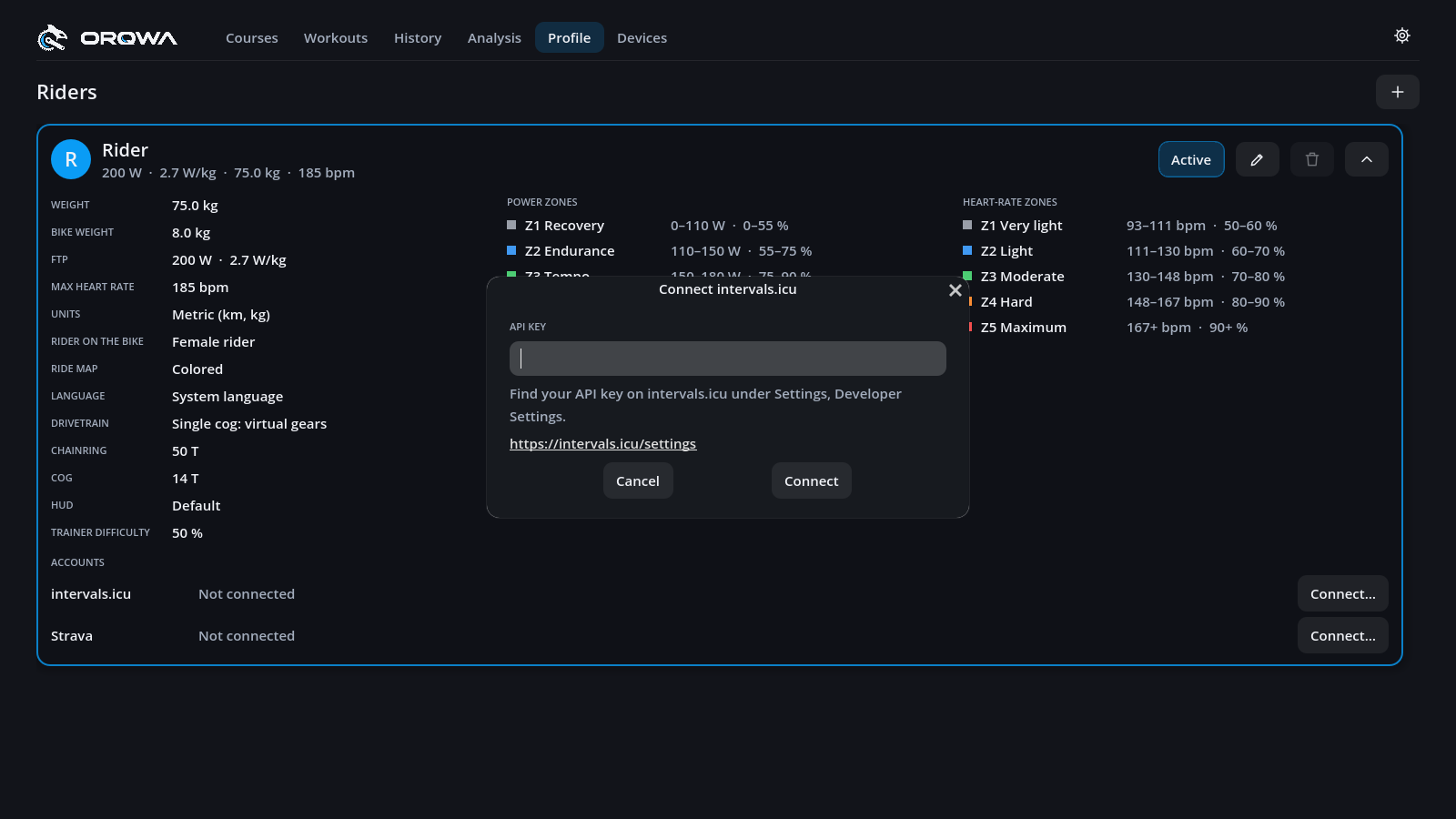
Task: Select the 'Z4 Hard' zone text
Action: click(1006, 302)
